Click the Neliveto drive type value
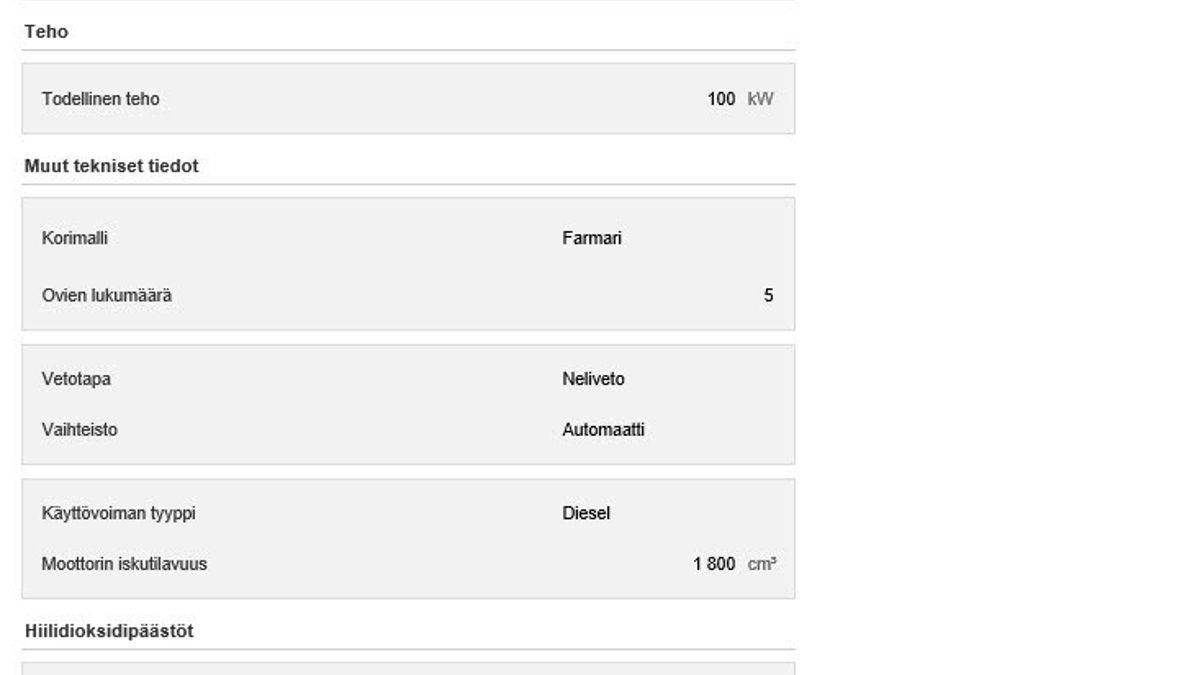 tap(593, 379)
